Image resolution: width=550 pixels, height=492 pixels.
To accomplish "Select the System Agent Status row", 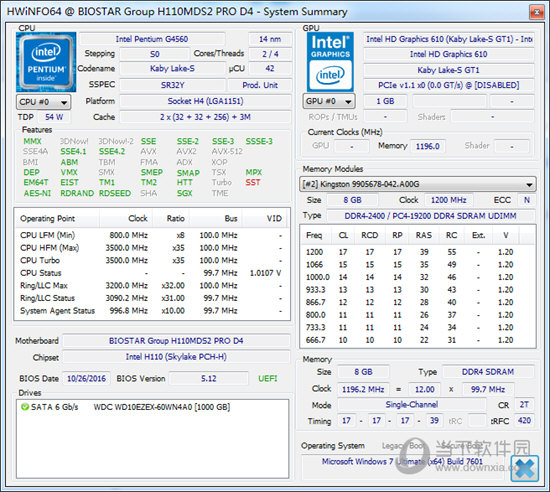I will (152, 311).
